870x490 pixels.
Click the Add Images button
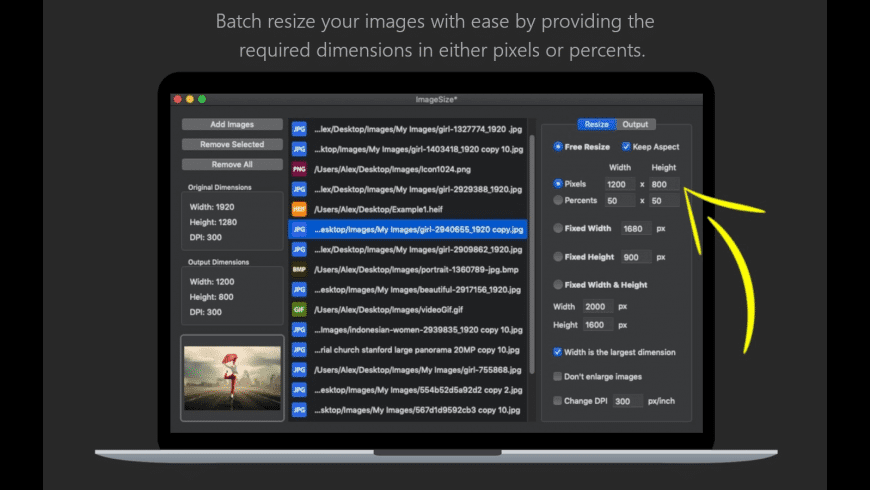[232, 124]
